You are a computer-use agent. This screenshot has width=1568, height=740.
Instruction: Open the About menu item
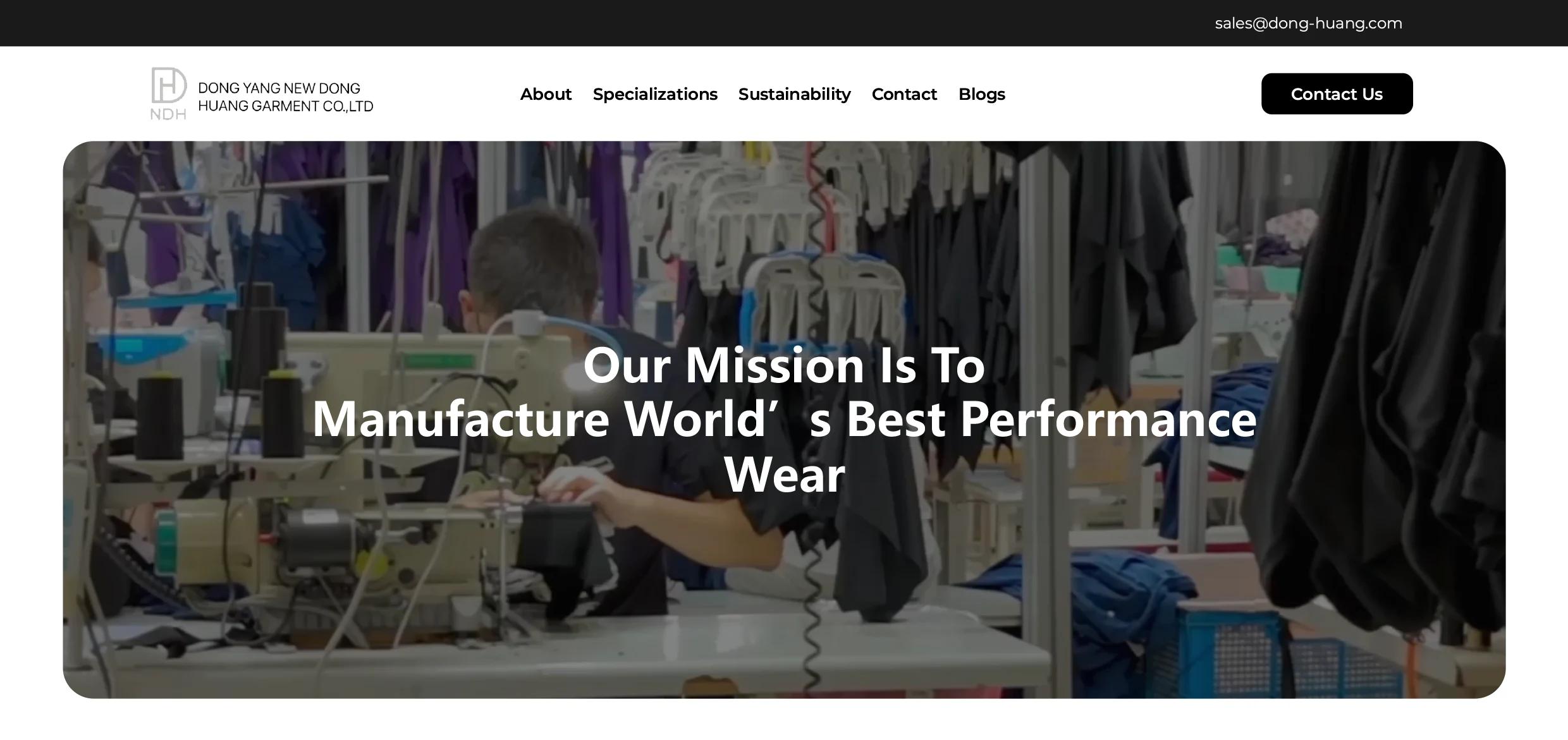pyautogui.click(x=546, y=94)
